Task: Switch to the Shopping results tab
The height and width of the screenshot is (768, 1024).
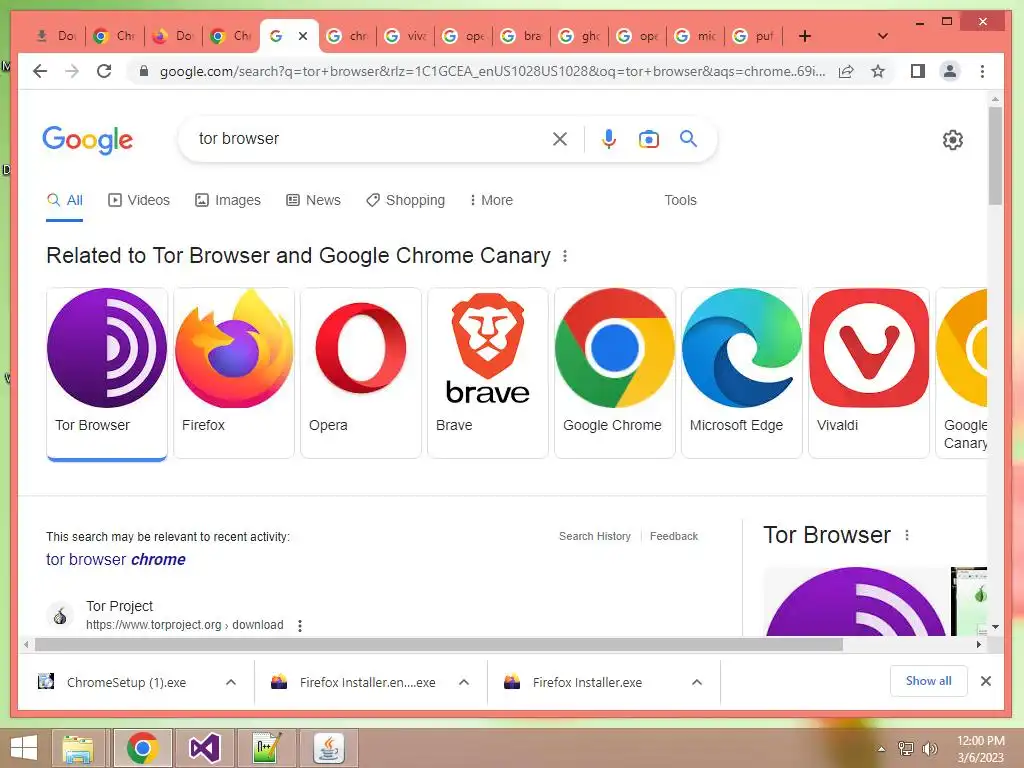Action: (406, 200)
